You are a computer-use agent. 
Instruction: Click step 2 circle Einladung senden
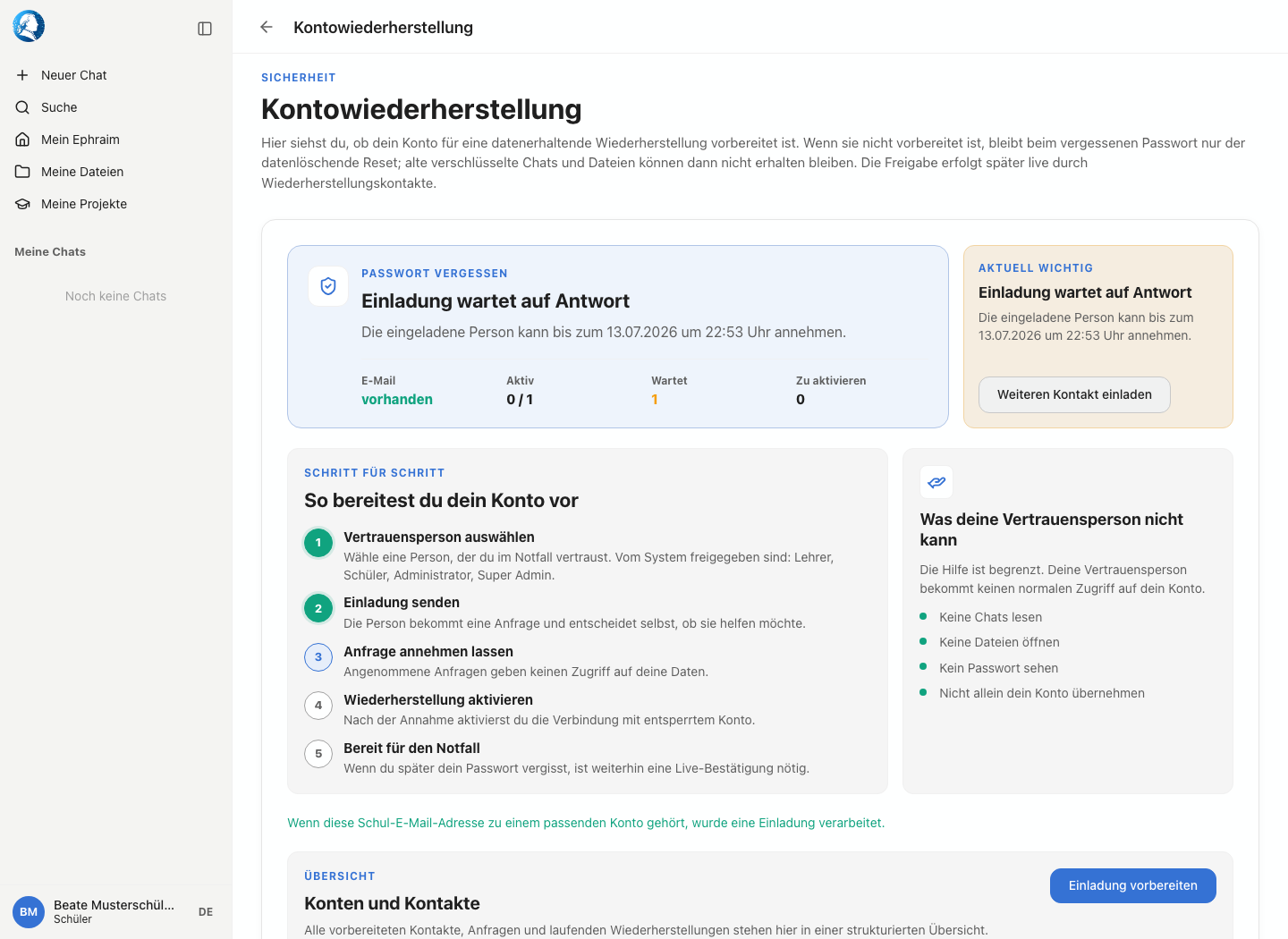tap(318, 609)
